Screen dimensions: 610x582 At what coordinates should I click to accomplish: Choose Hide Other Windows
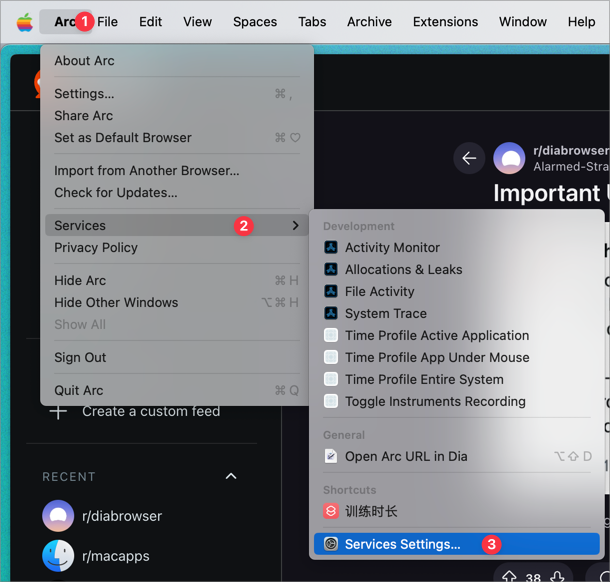(177, 302)
